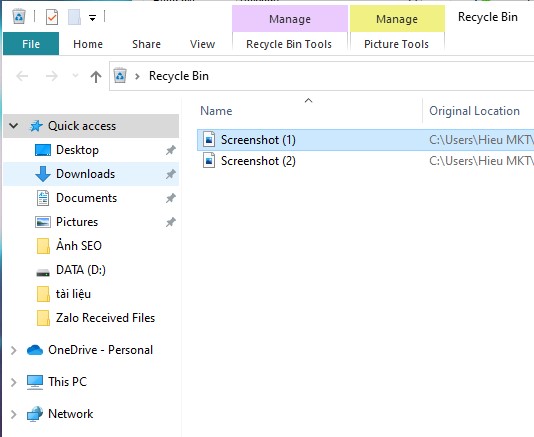Screen dimensions: 534x437
Task: Click the New folder icon in title bar
Action: click(74, 17)
